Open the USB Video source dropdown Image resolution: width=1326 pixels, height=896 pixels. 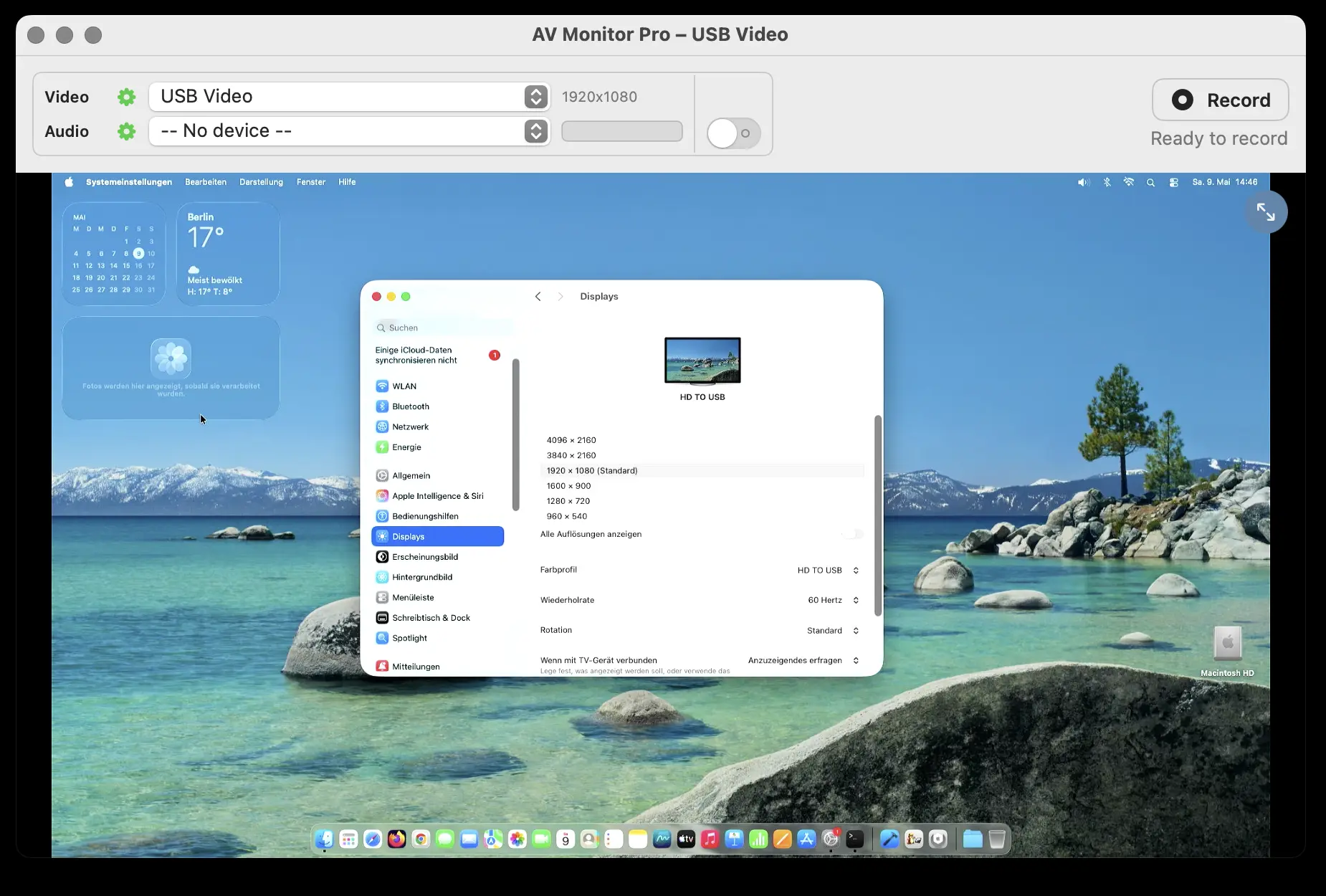coord(350,97)
